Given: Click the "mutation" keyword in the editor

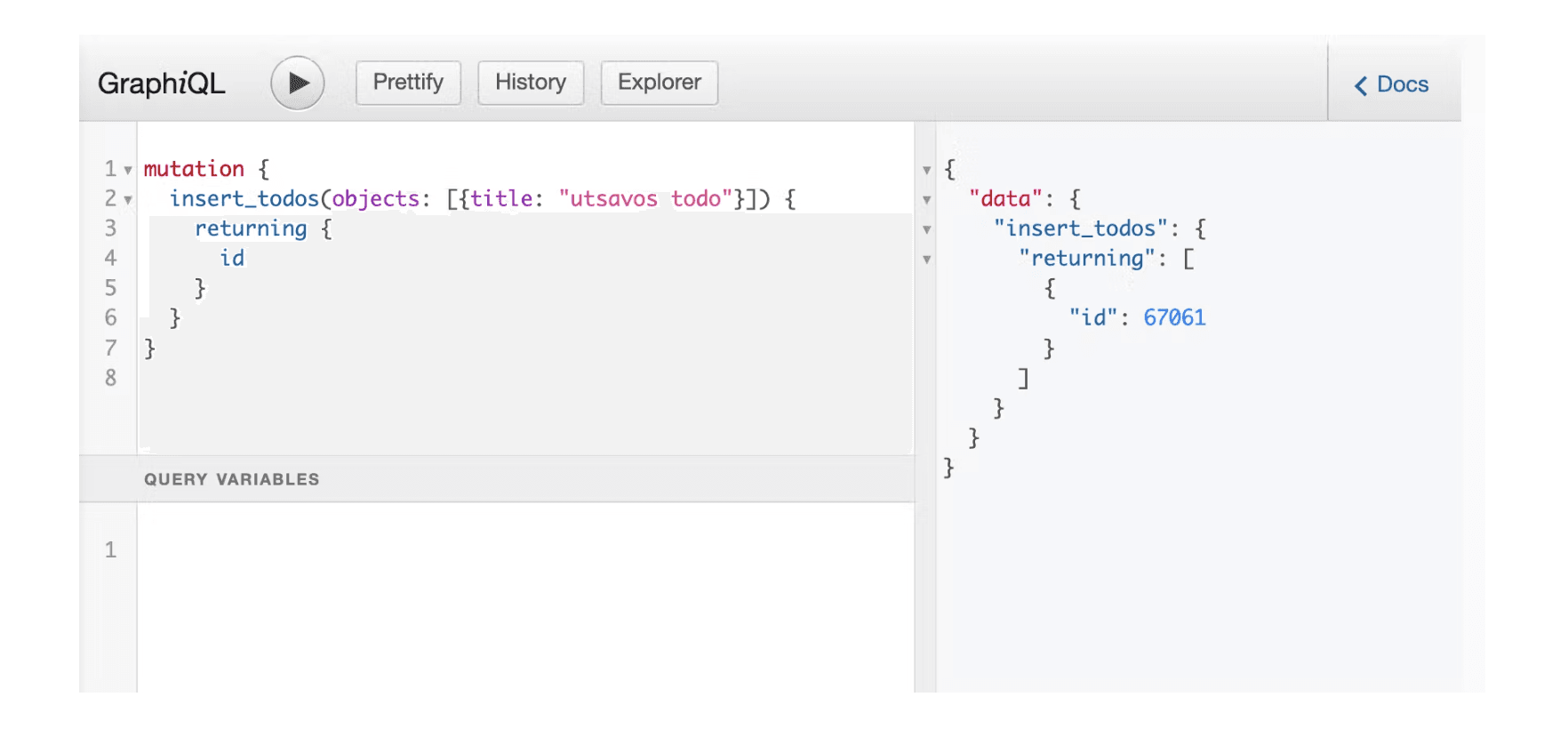Looking at the screenshot, I should [x=194, y=169].
